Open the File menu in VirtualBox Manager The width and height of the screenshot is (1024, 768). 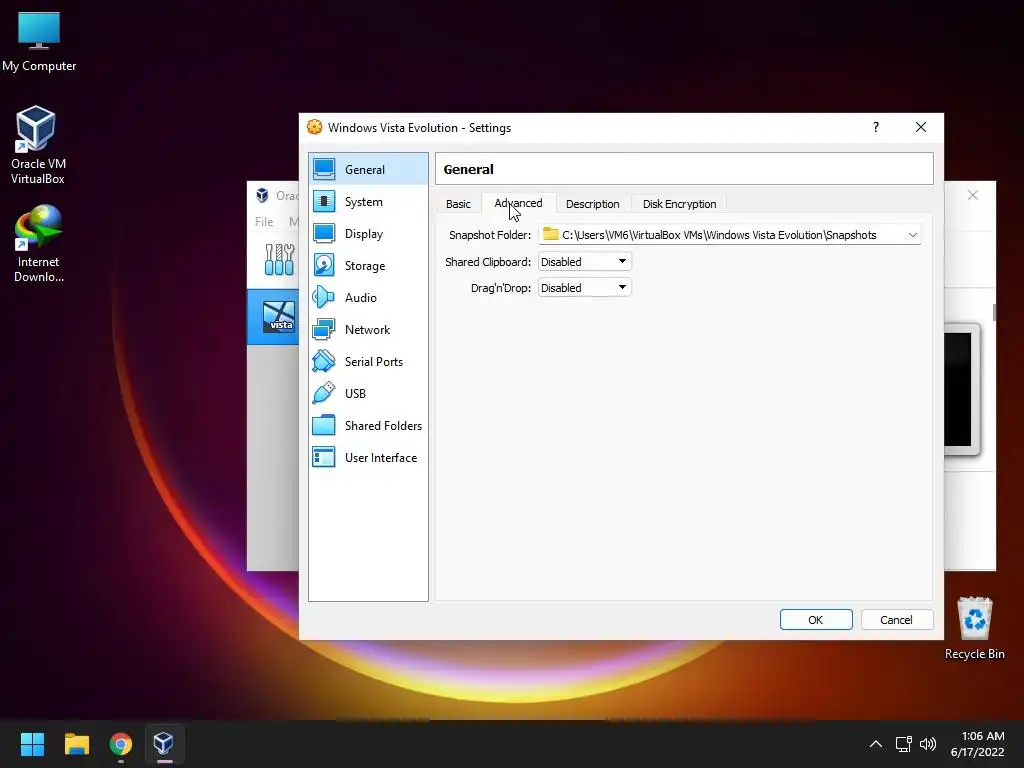(264, 221)
